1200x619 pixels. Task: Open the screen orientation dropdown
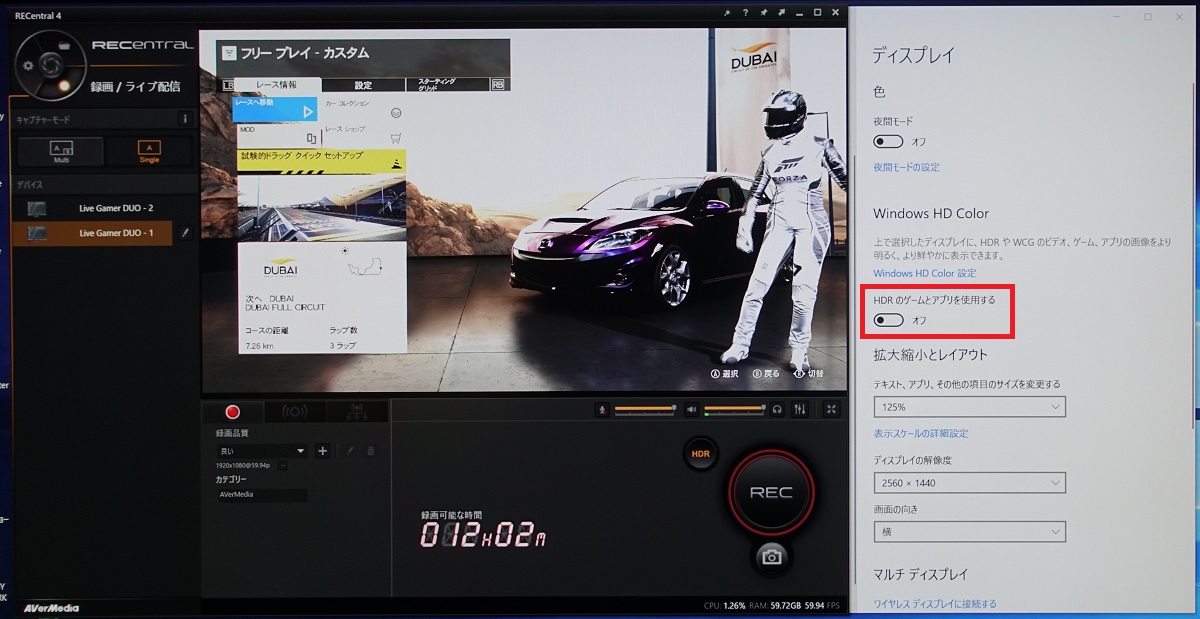click(x=969, y=532)
